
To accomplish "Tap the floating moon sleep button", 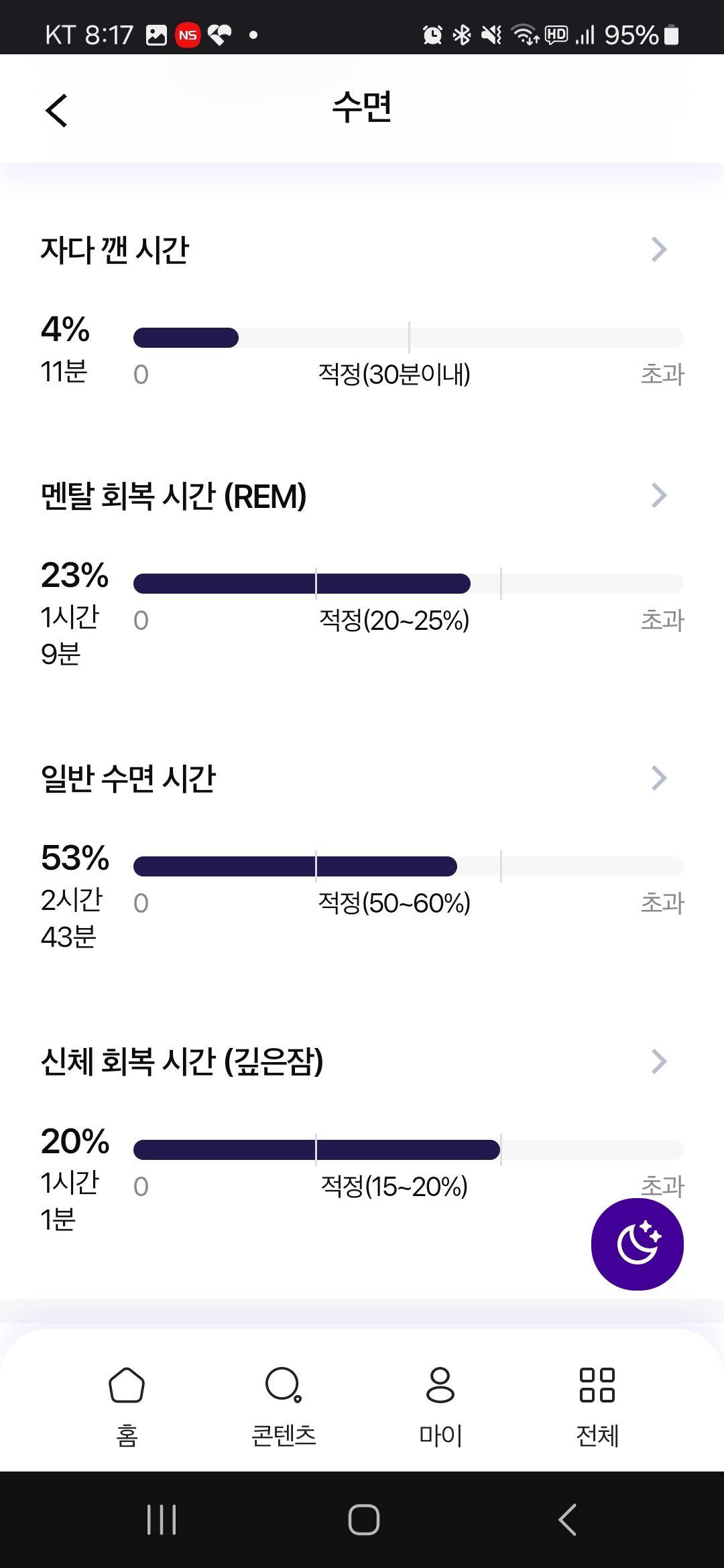I will 637,1244.
